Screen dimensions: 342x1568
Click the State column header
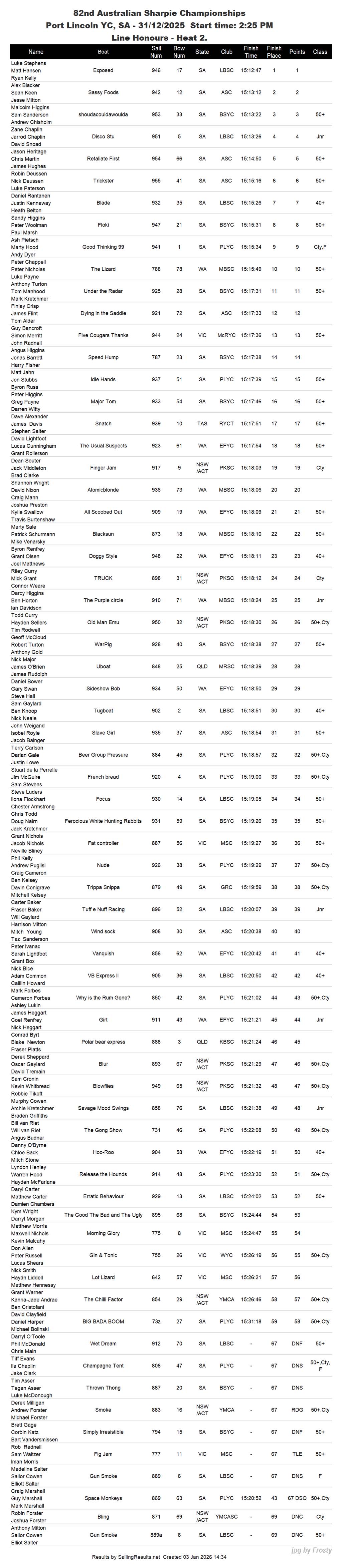point(202,52)
